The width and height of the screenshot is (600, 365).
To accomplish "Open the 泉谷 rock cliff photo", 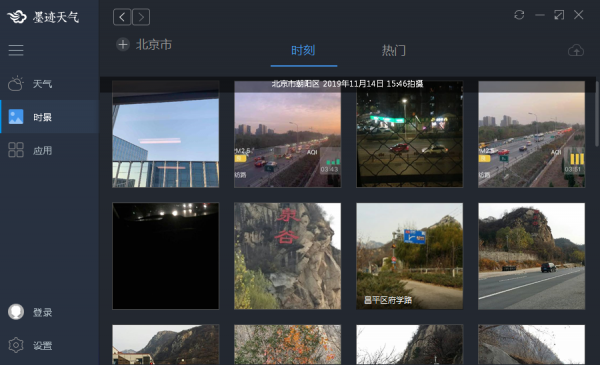I will coord(287,256).
